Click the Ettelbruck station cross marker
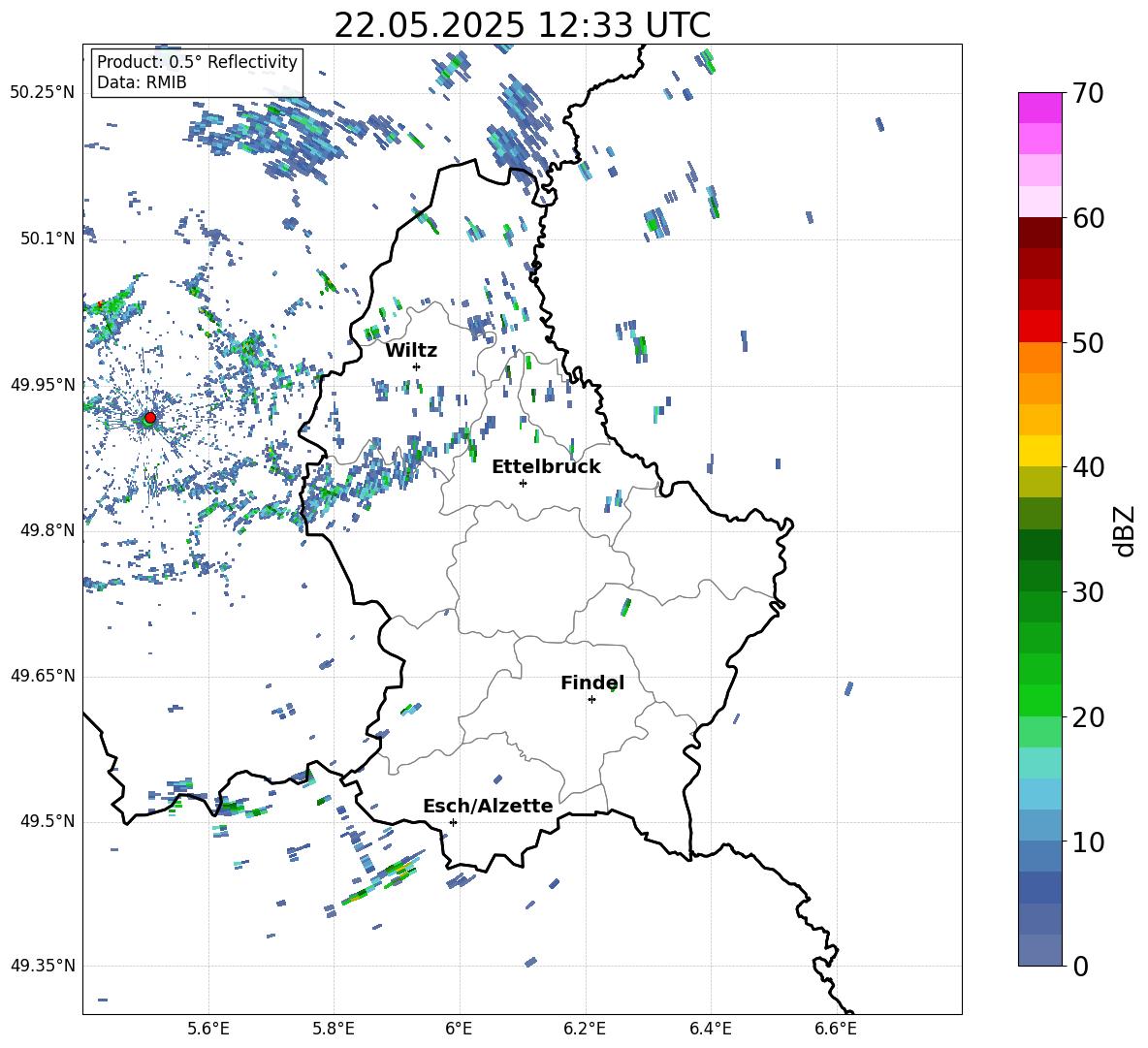Viewport: 1148px width, 1048px height. 523,483
